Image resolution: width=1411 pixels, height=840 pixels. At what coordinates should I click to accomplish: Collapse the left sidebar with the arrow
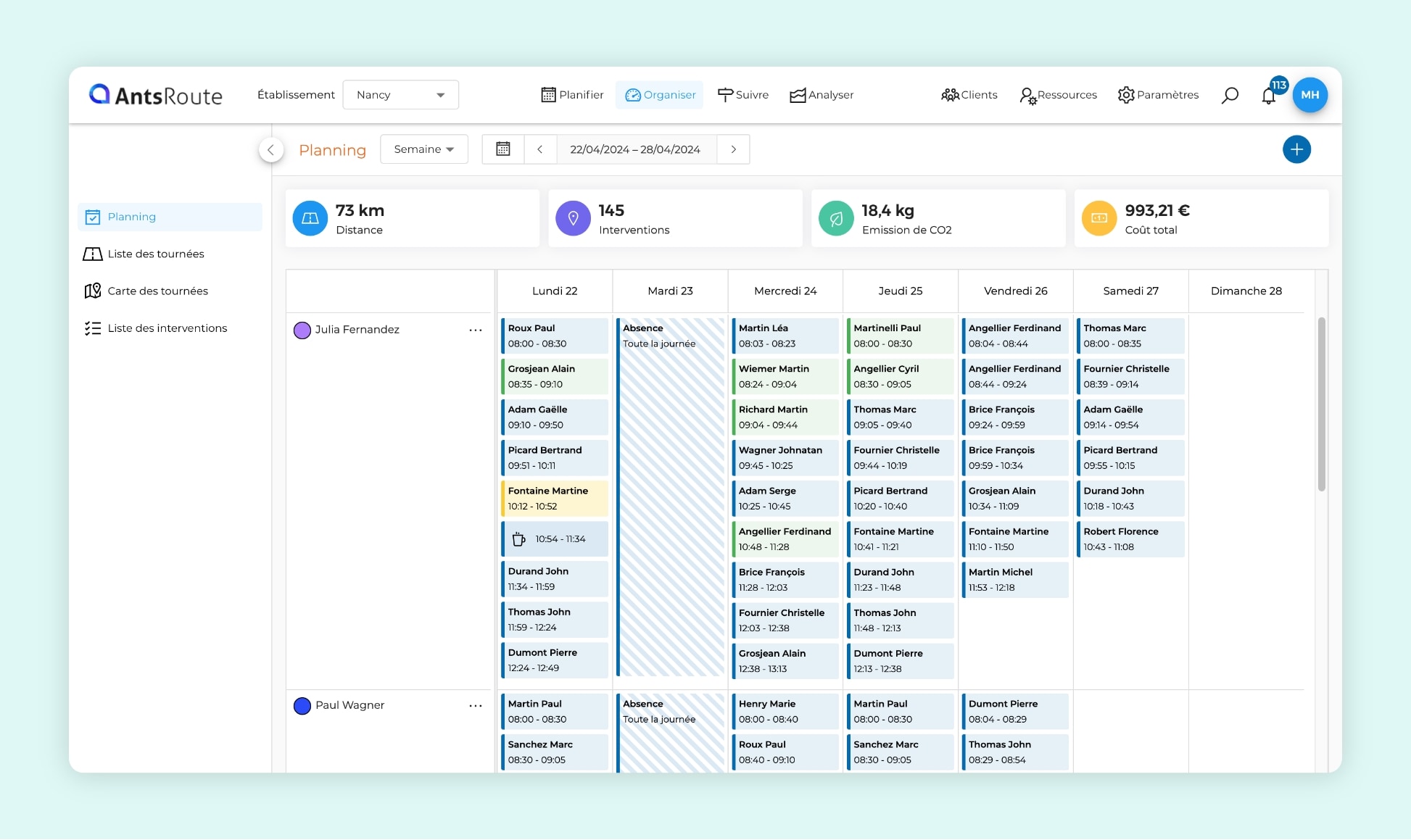[x=270, y=149]
